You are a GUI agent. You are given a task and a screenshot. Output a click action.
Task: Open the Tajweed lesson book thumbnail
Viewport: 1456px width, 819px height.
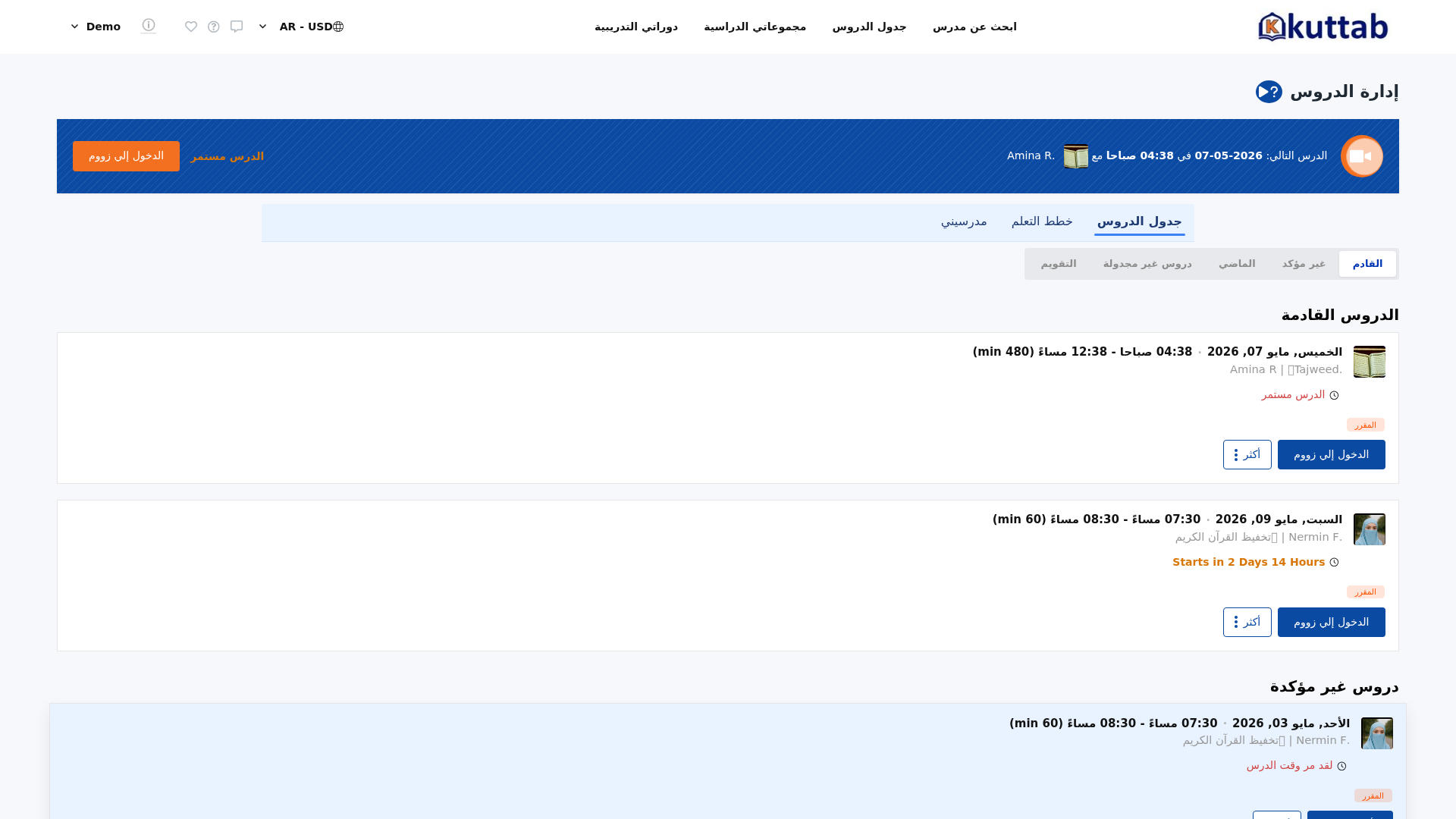click(1369, 362)
